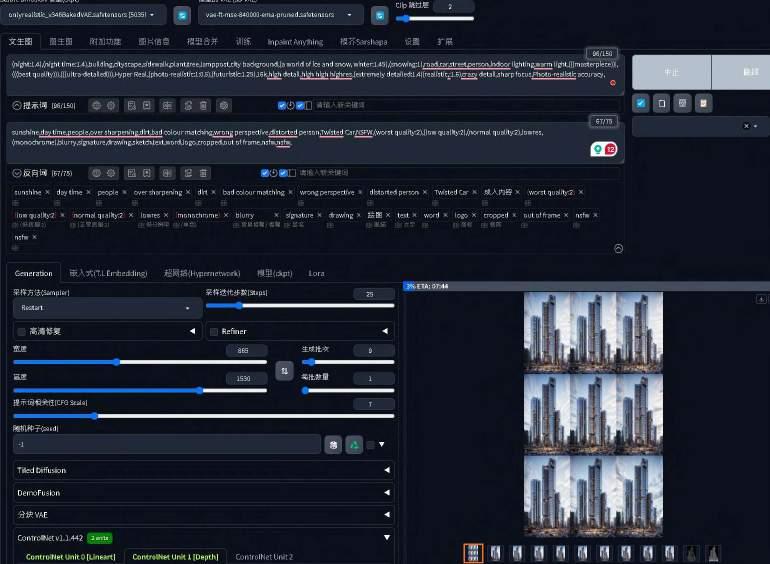
Task: Click history icon in negative prompt toolbar
Action: pos(132,173)
